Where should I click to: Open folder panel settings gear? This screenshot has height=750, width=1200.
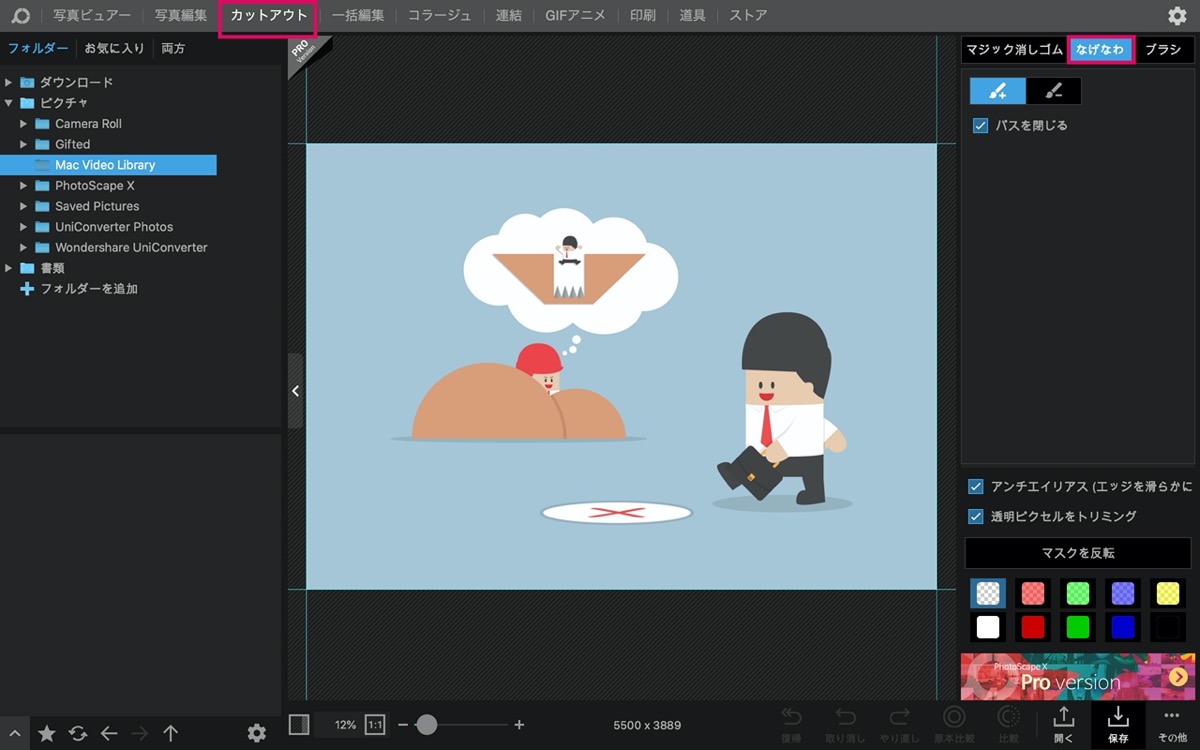[x=257, y=733]
